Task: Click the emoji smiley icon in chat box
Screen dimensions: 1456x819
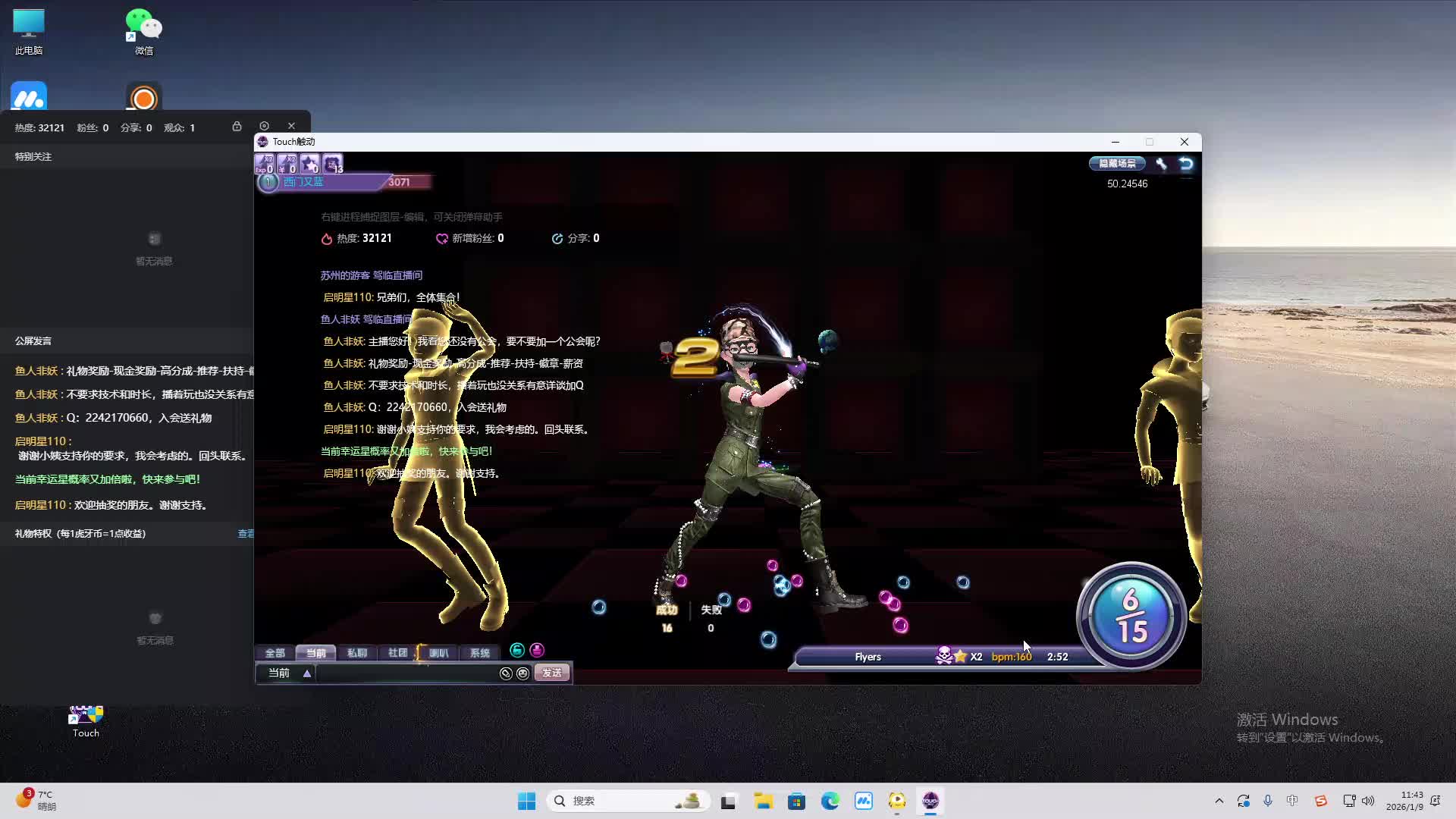Action: (x=522, y=673)
